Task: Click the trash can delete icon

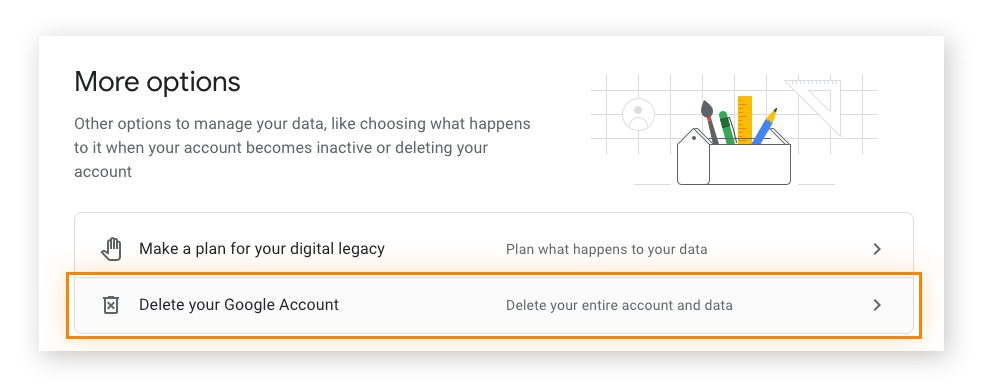Action: click(x=111, y=305)
